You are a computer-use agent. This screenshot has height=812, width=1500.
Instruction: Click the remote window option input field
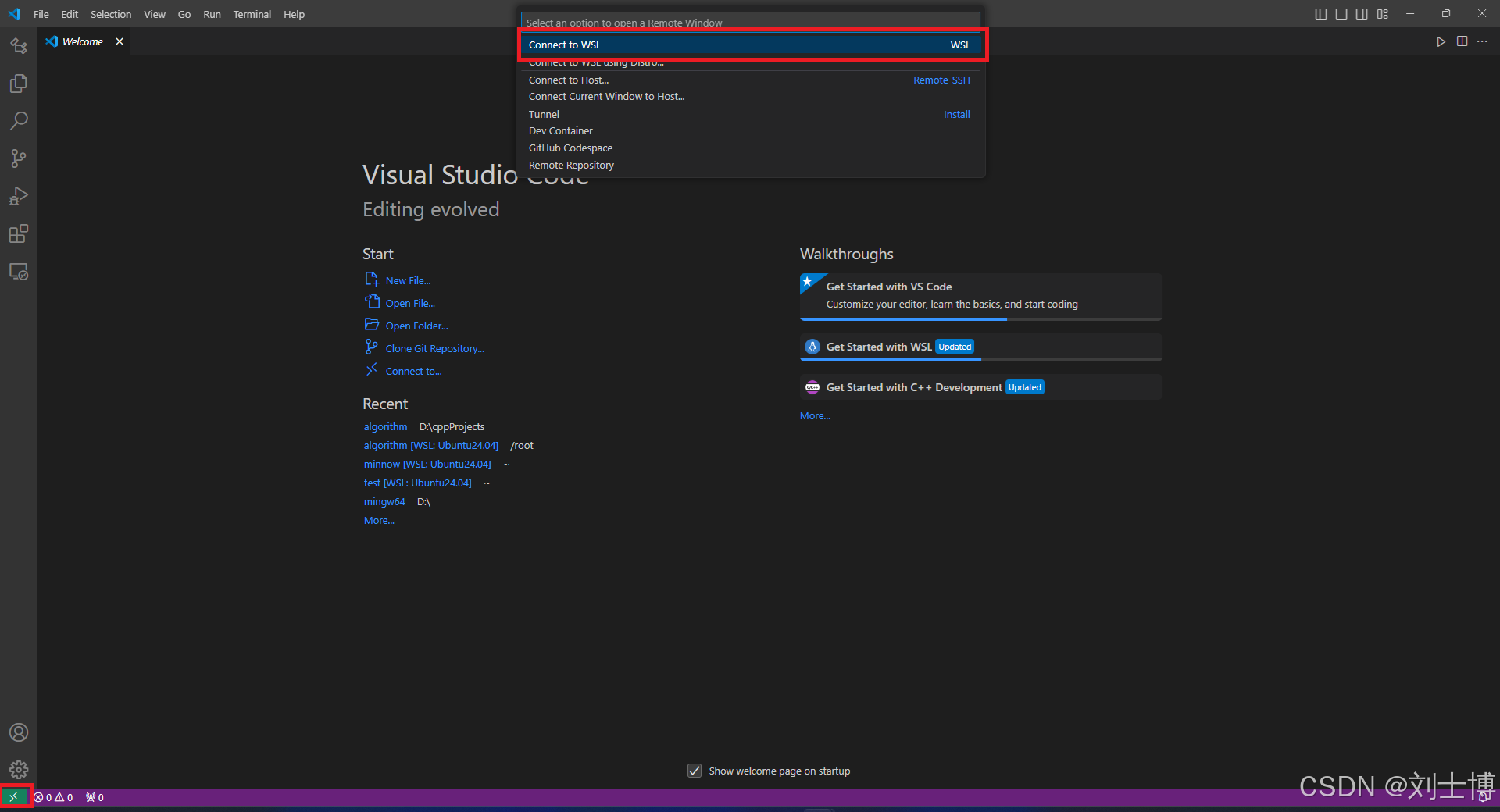coord(750,23)
